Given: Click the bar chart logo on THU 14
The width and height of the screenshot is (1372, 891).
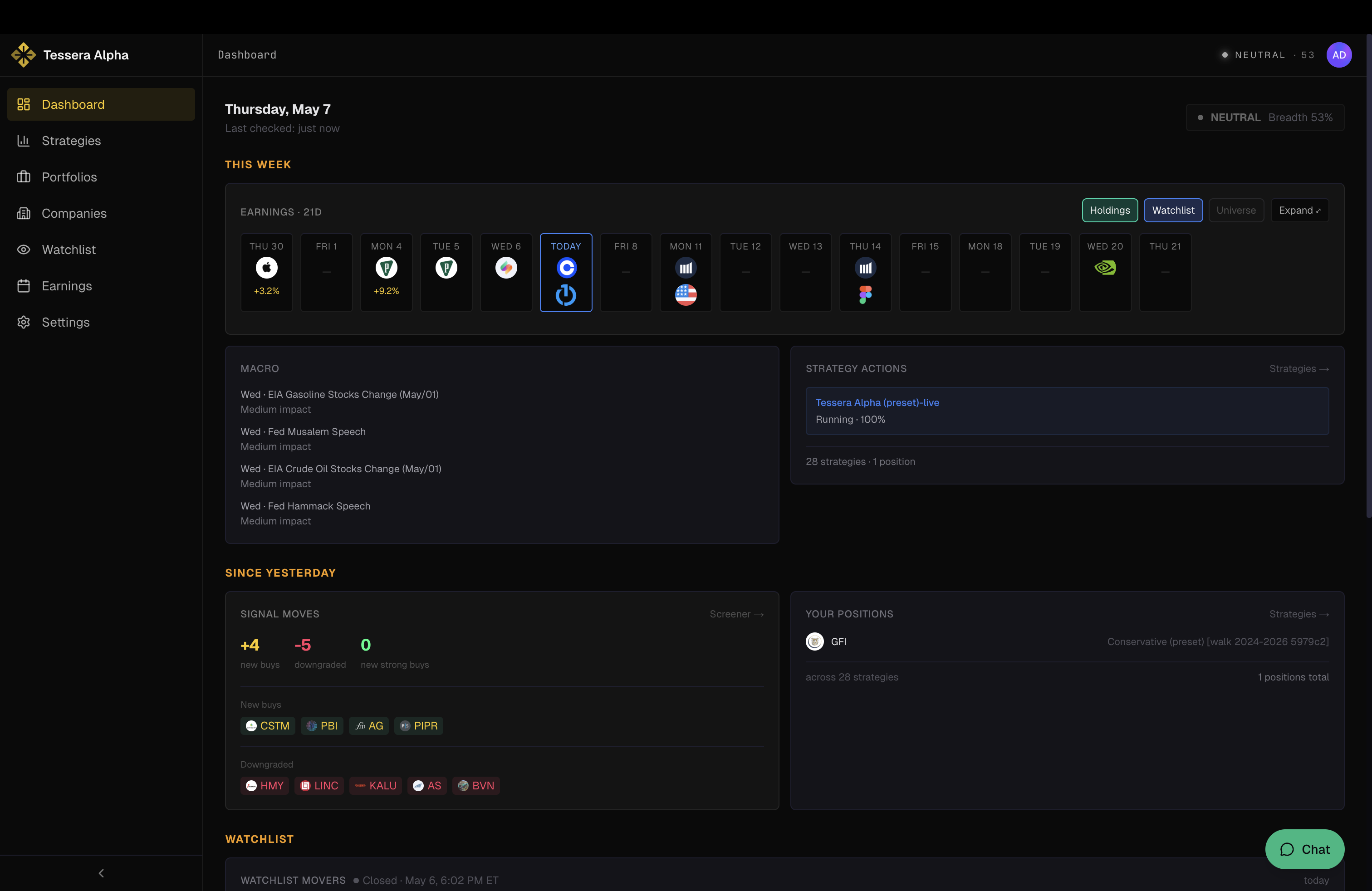Looking at the screenshot, I should click(x=865, y=267).
